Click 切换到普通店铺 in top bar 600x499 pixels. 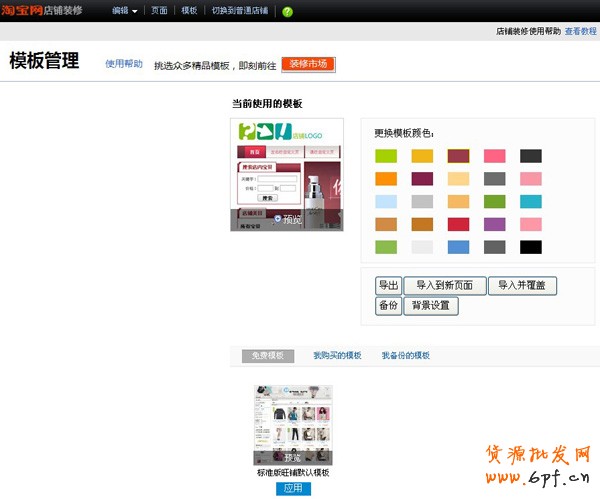(x=240, y=11)
